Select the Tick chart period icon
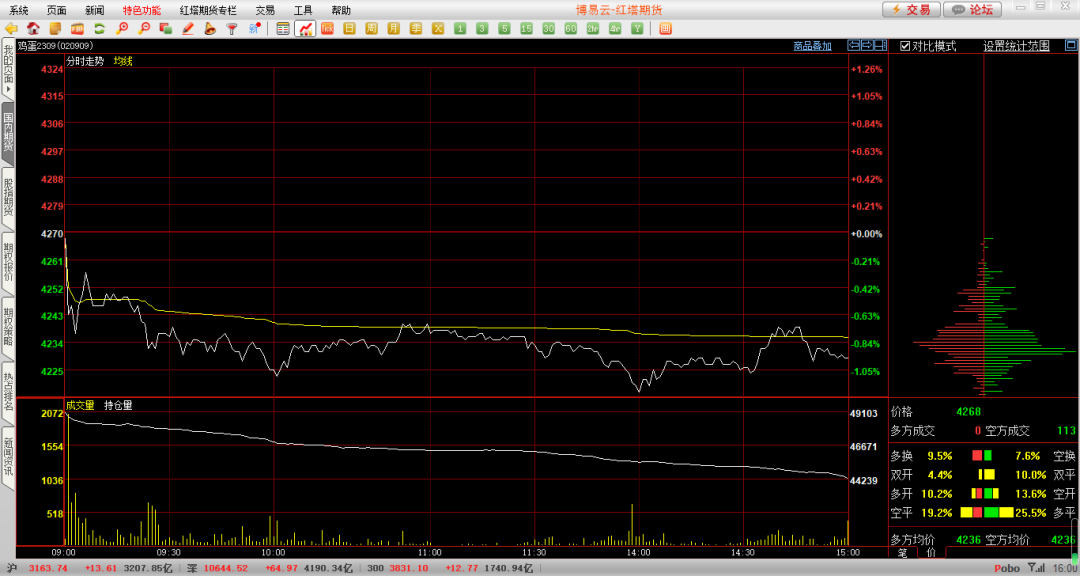The width and height of the screenshot is (1080, 576). 327,29
